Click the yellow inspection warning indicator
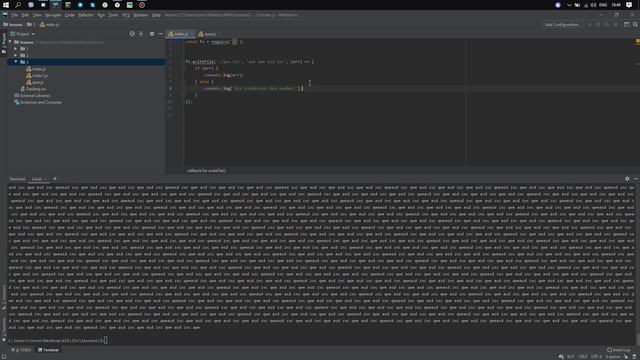The width and height of the screenshot is (640, 360). (638, 42)
